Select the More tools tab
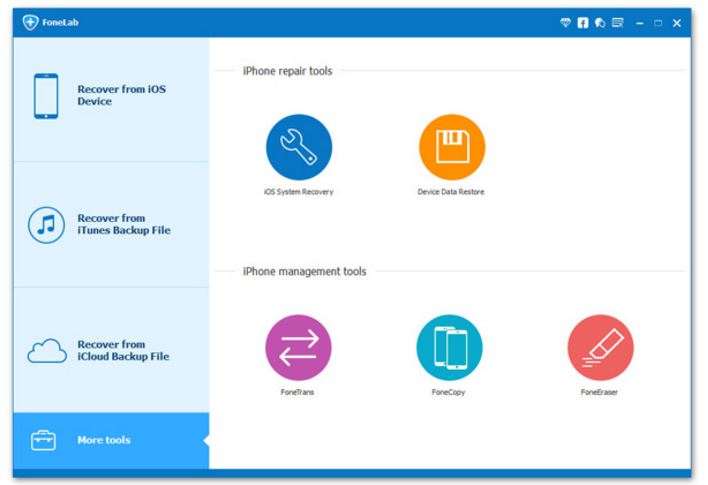Viewport: 708px width, 485px height. [x=111, y=441]
